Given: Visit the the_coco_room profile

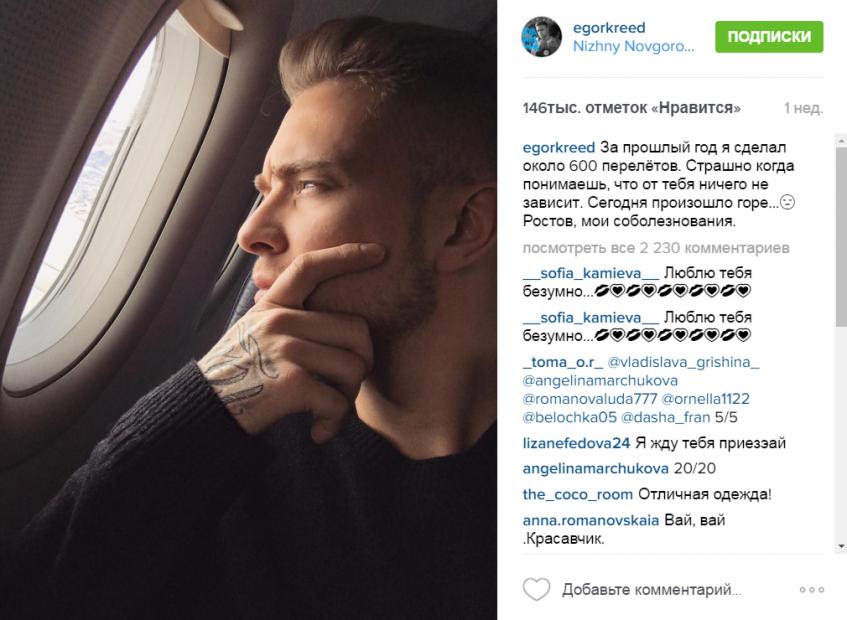Looking at the screenshot, I should [x=577, y=494].
